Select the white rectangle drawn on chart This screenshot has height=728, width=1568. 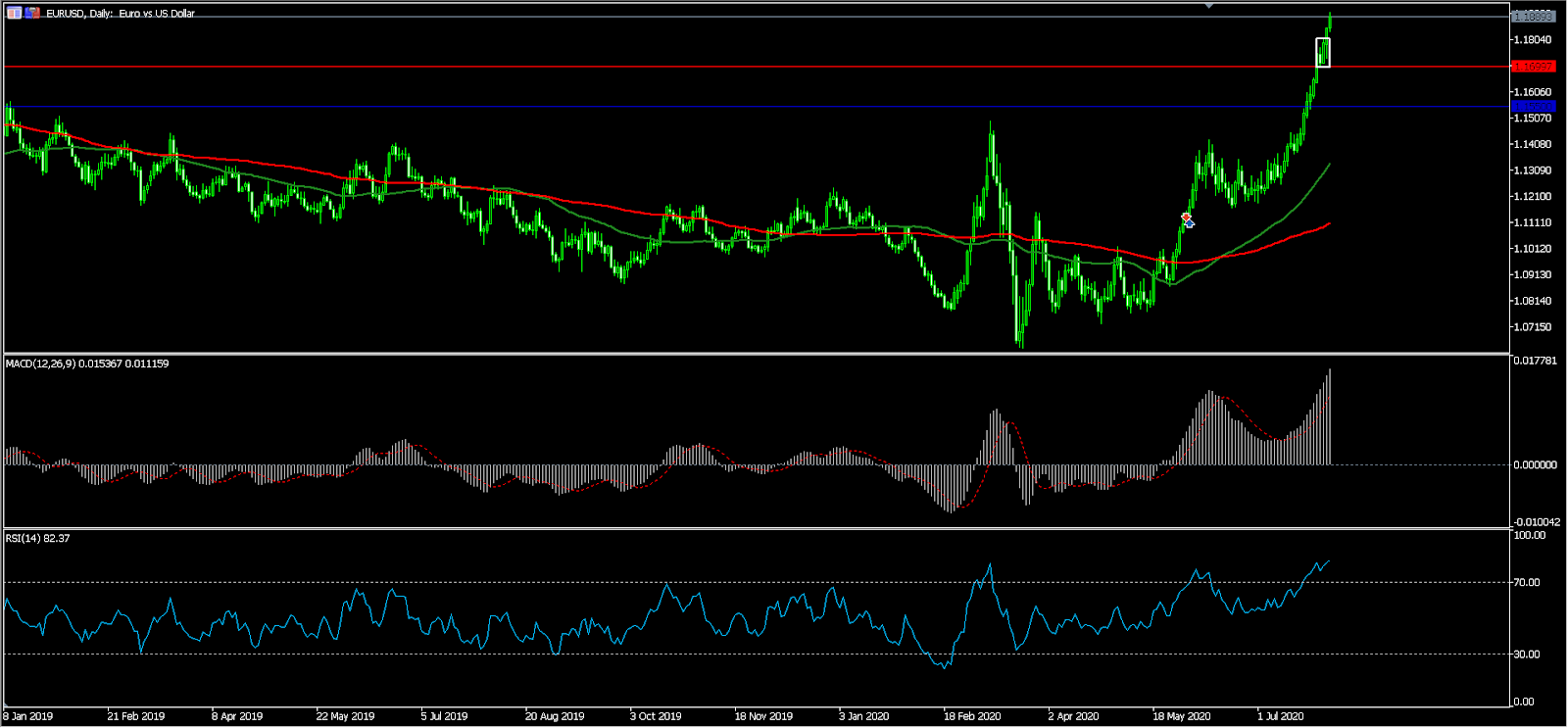[1323, 52]
